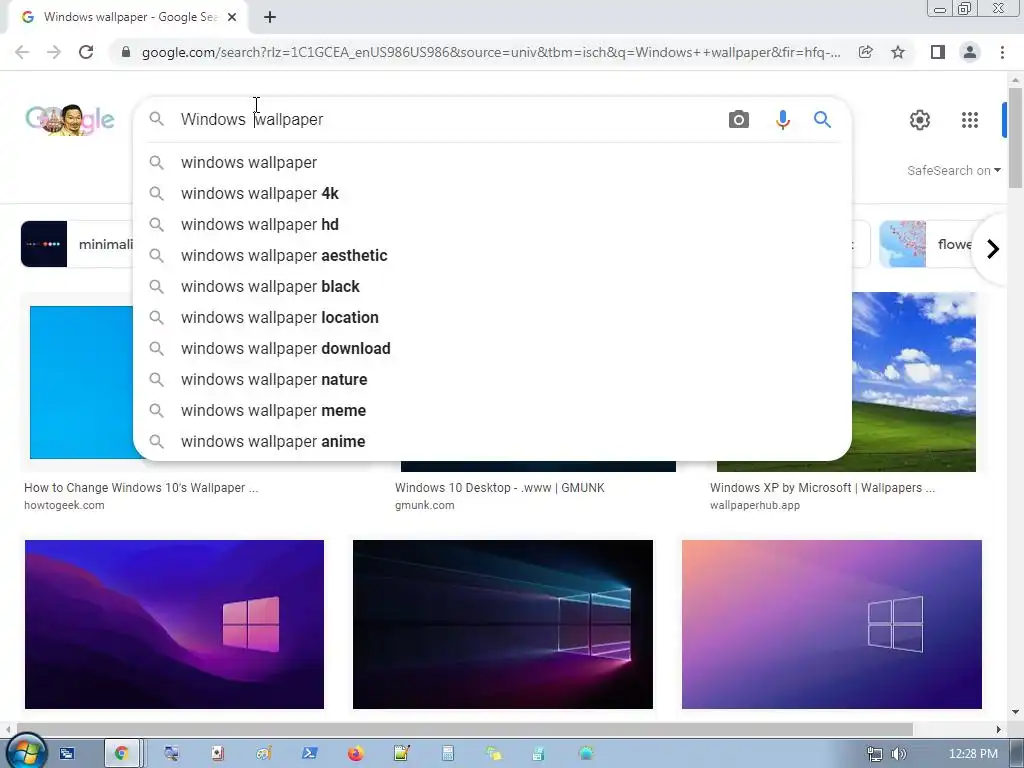Open pink gradient Windows logo thumbnail
Screen dimensions: 1024x768
832,624
